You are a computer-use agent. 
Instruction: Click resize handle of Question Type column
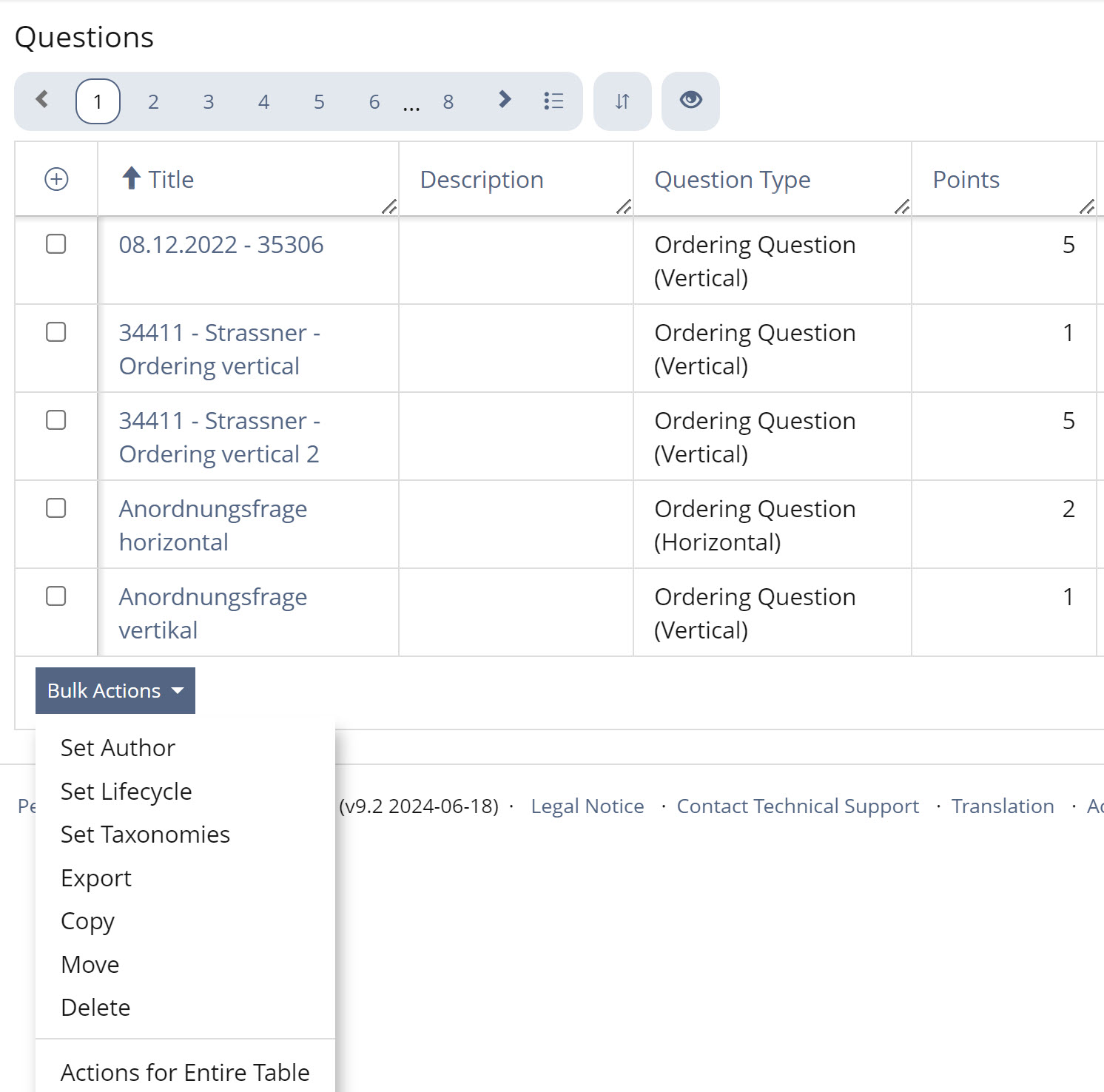coord(901,206)
